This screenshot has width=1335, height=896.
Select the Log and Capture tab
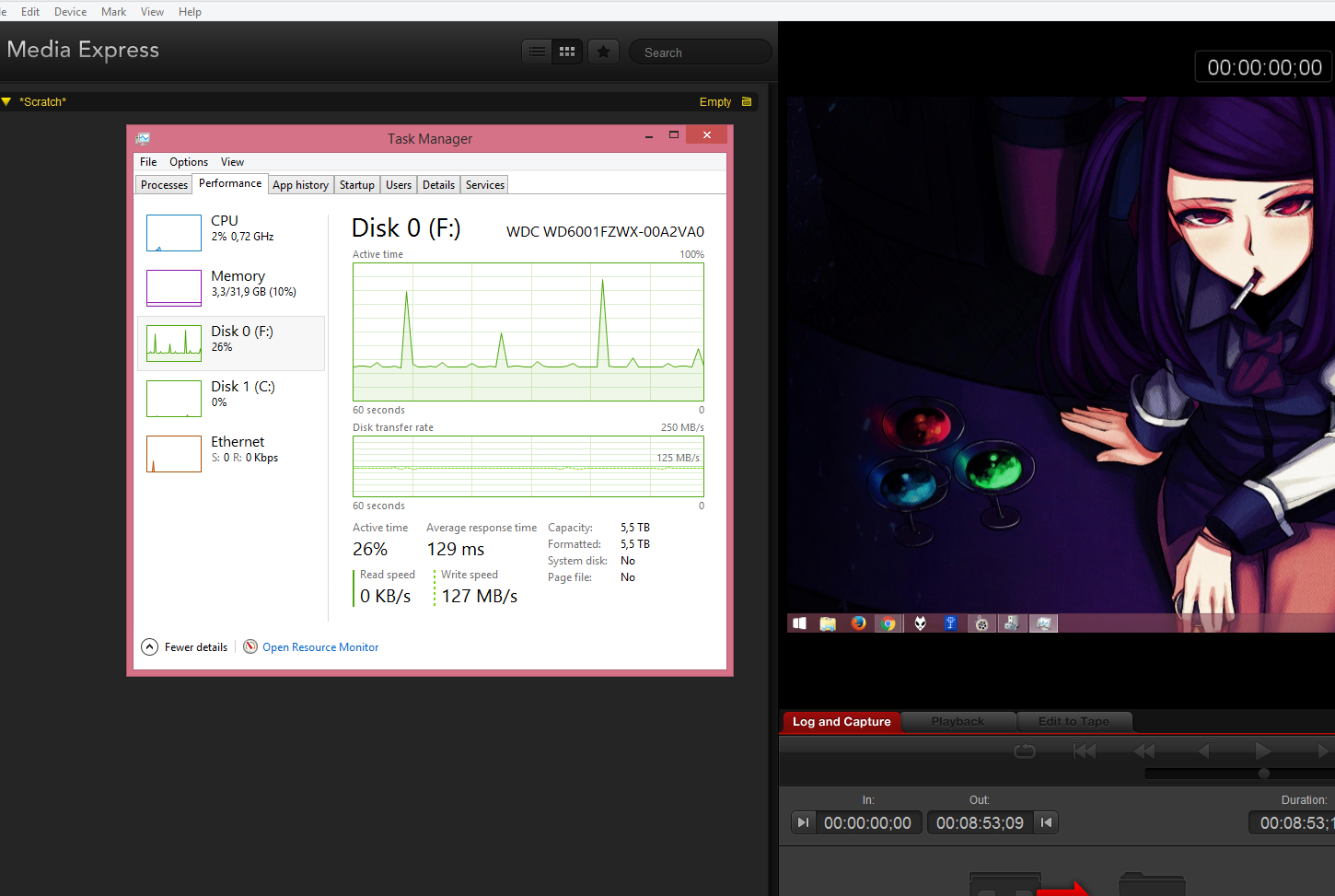pyautogui.click(x=842, y=722)
